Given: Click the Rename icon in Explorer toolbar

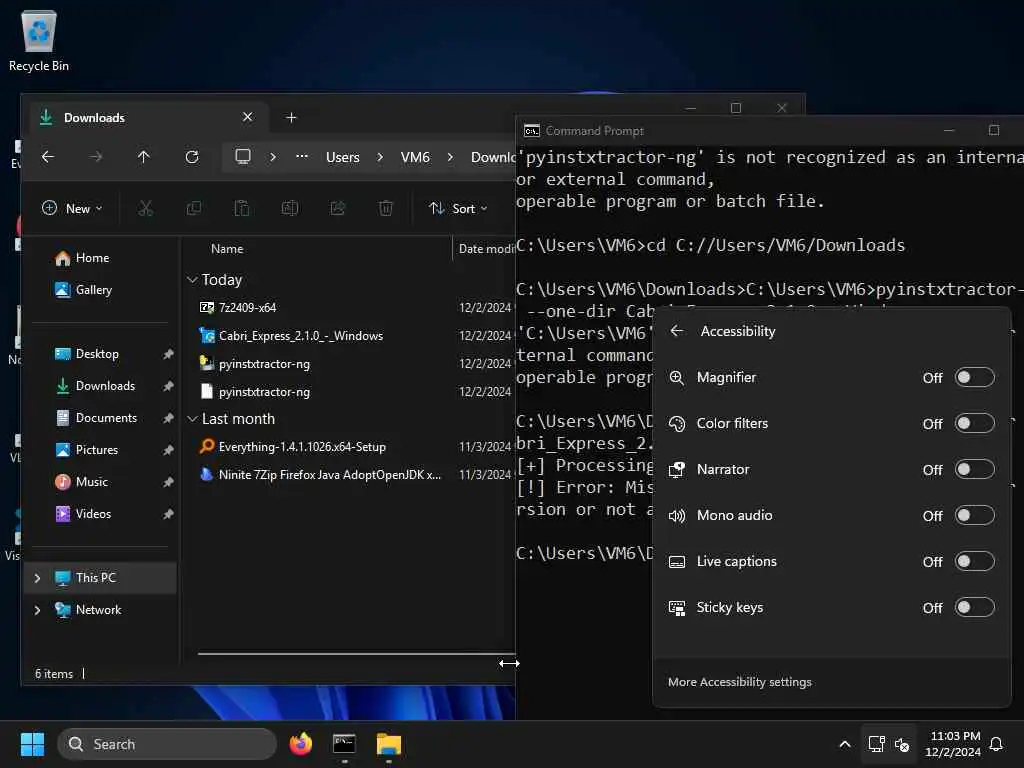Looking at the screenshot, I should [290, 208].
